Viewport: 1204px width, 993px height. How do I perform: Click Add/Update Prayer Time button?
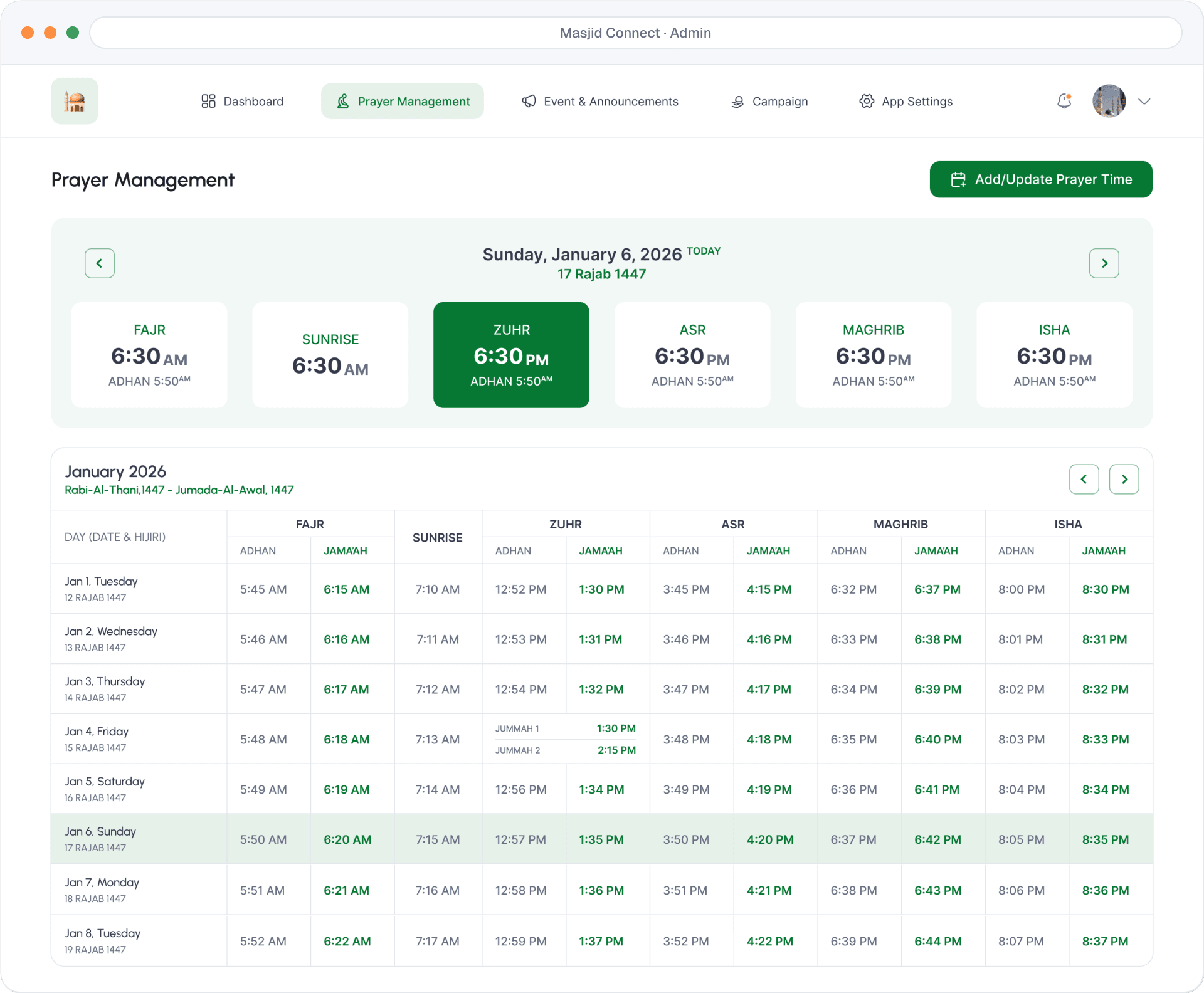[1041, 179]
